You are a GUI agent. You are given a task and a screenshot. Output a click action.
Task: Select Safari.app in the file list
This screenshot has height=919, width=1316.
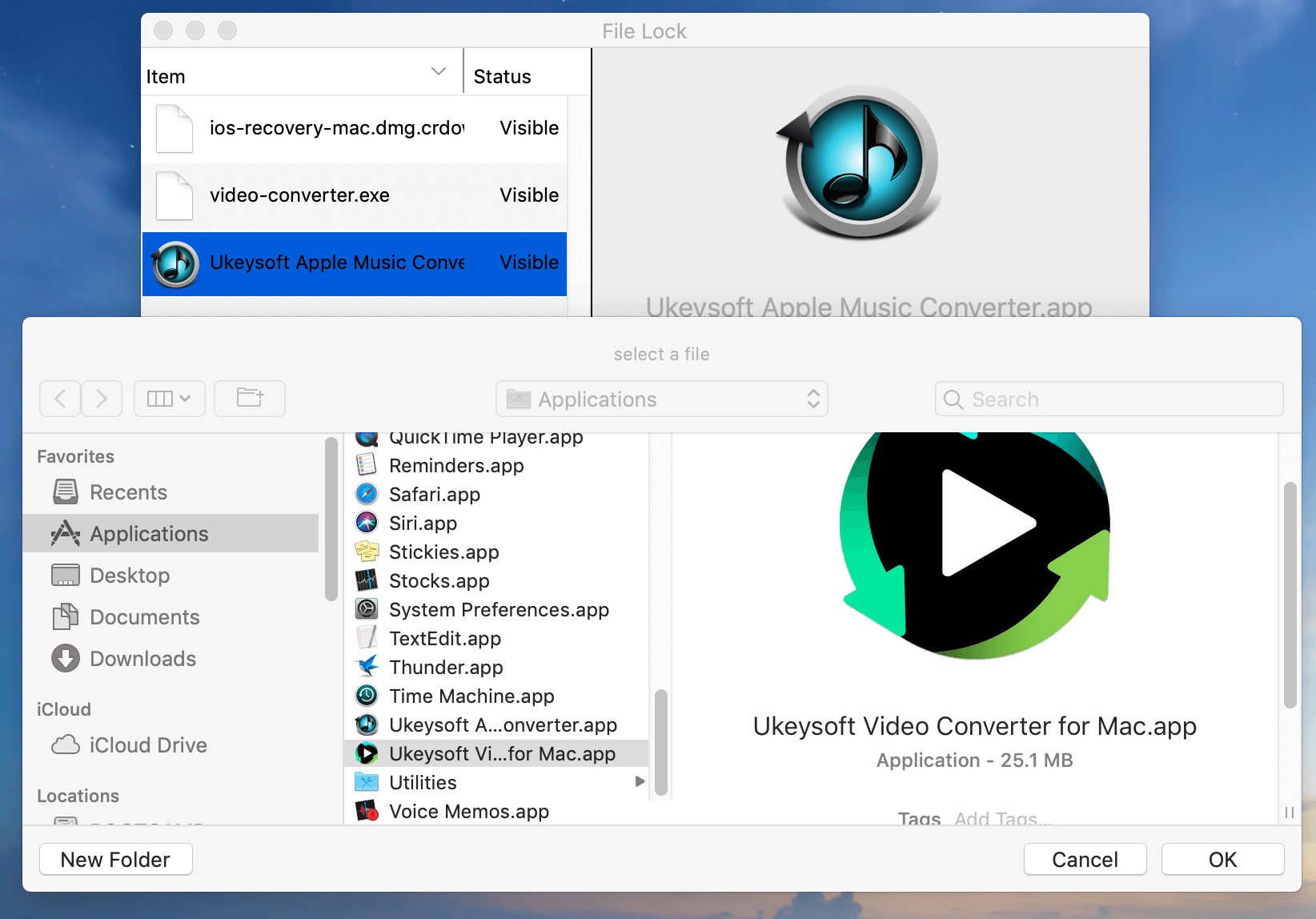click(x=496, y=495)
